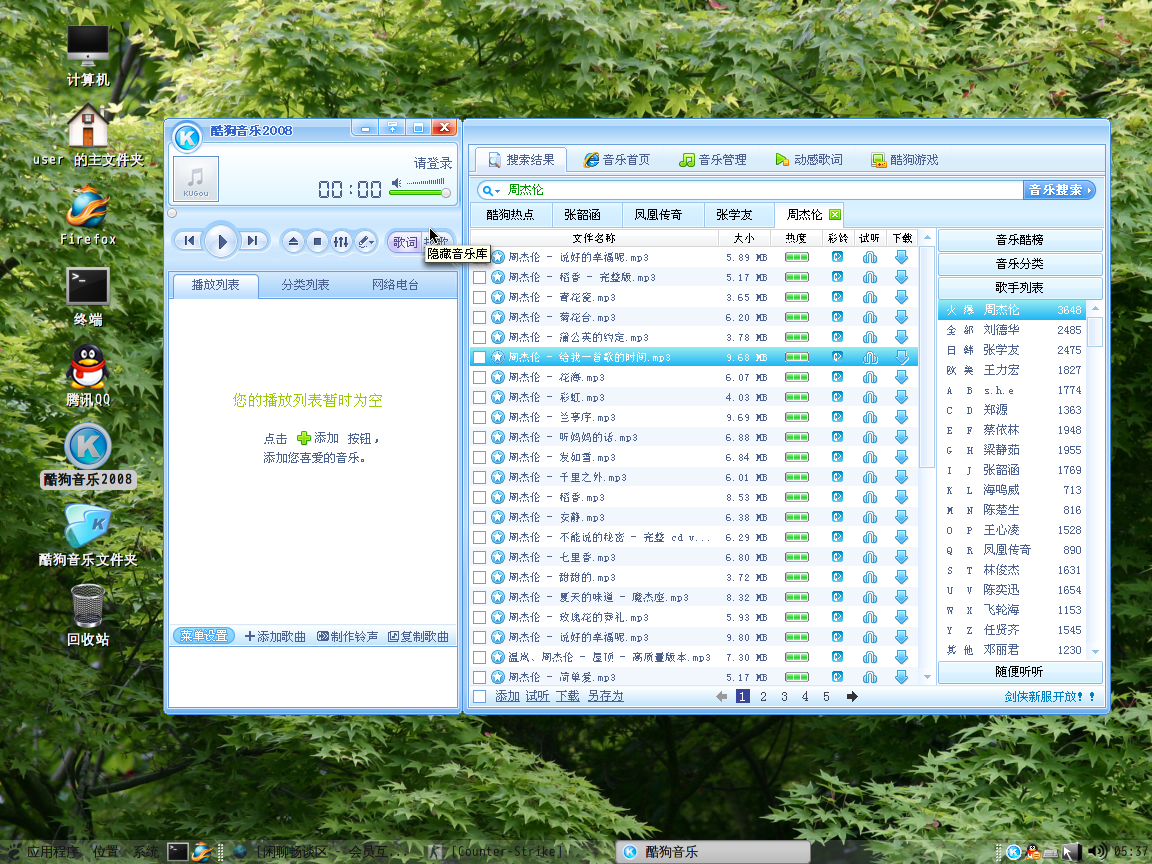Open the 音乐首页 tab
This screenshot has height=864, width=1152.
[616, 159]
